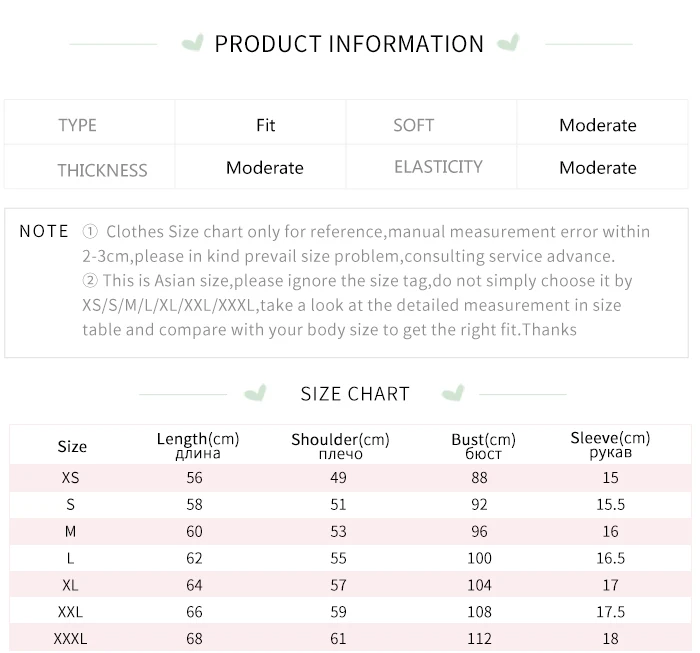
Task: Click the THICKNESS label cell
Action: pos(102,169)
